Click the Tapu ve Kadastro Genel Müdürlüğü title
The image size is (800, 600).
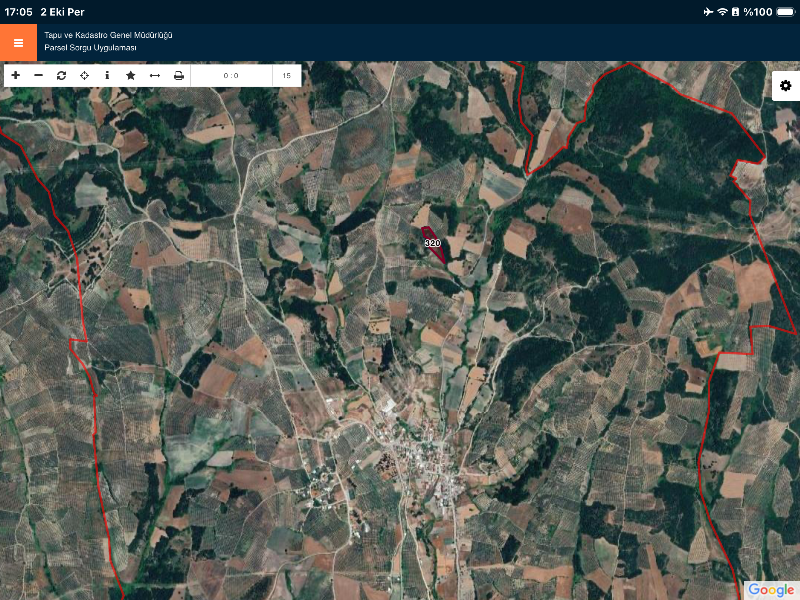(x=108, y=35)
